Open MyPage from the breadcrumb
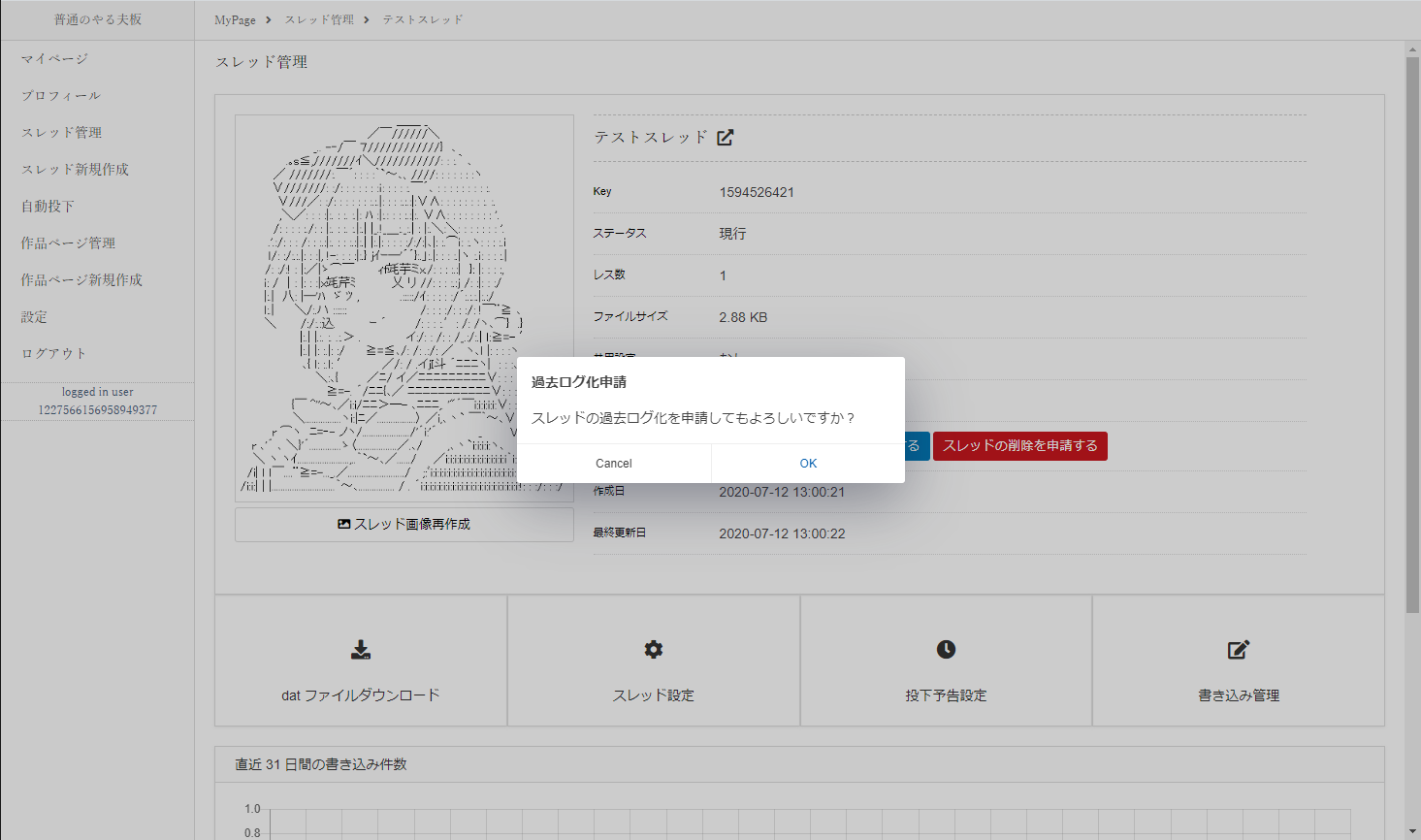The image size is (1421, 840). (x=232, y=18)
